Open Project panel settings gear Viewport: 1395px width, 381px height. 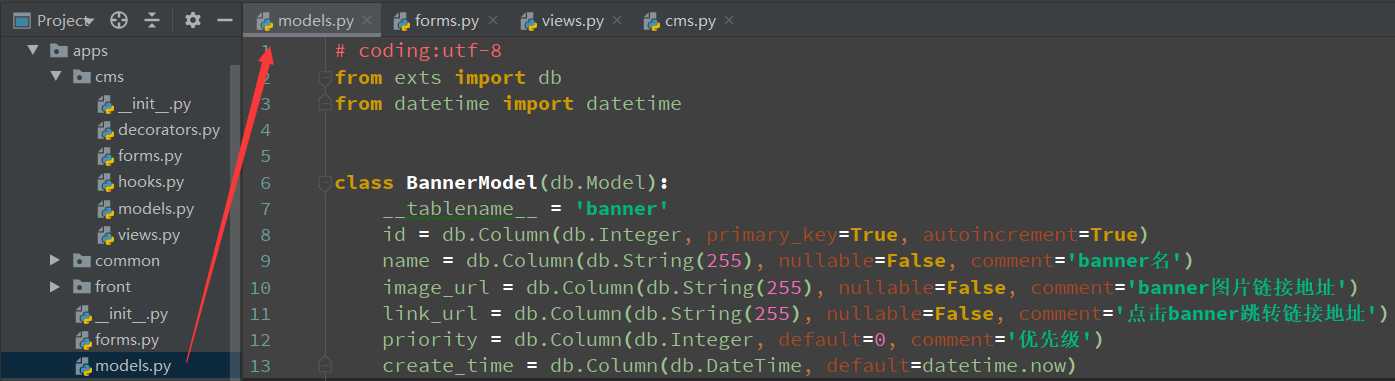[x=193, y=20]
